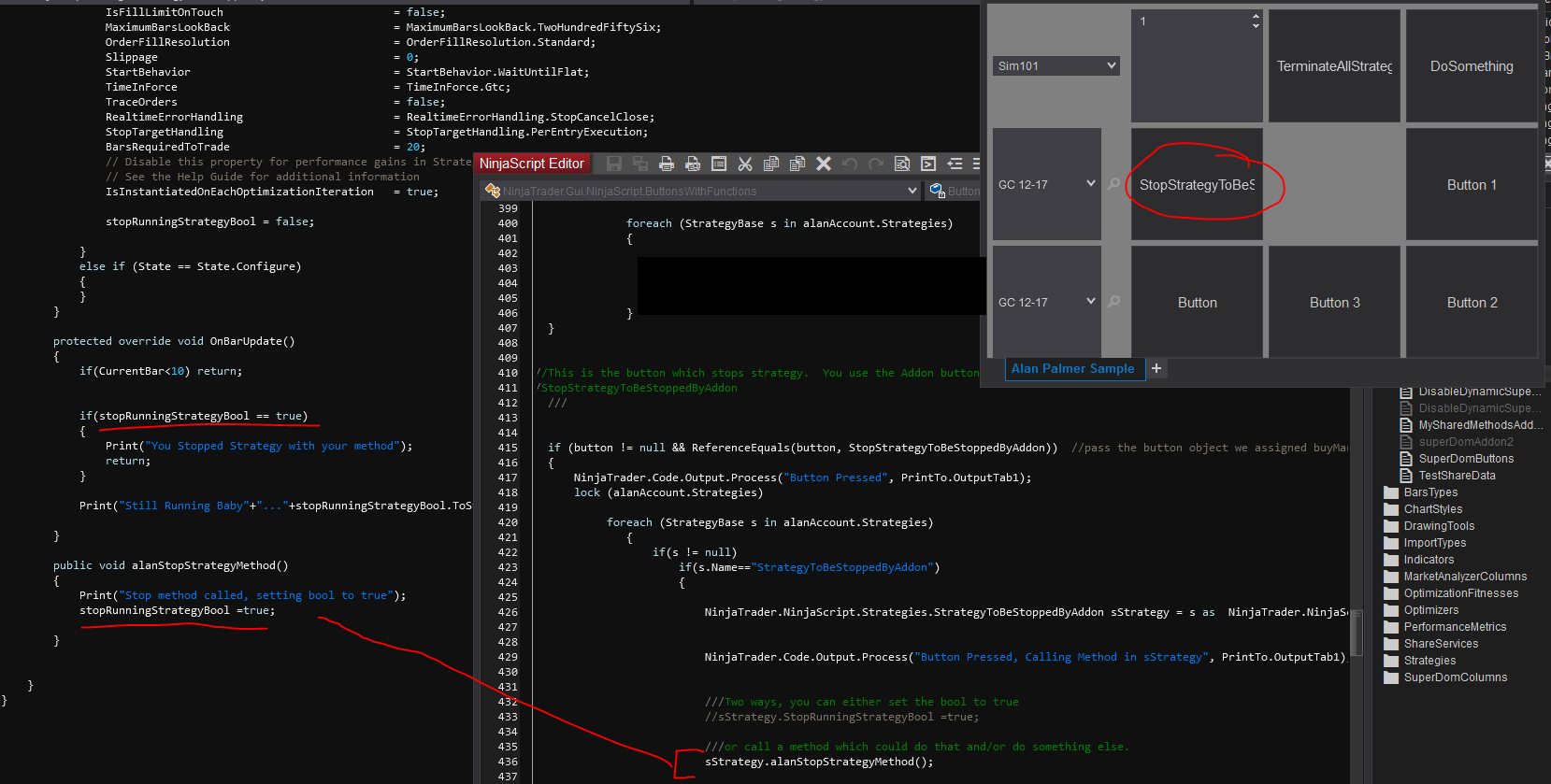The height and width of the screenshot is (784, 1551).
Task: Click the plain 'Button' button
Action: tap(1197, 303)
